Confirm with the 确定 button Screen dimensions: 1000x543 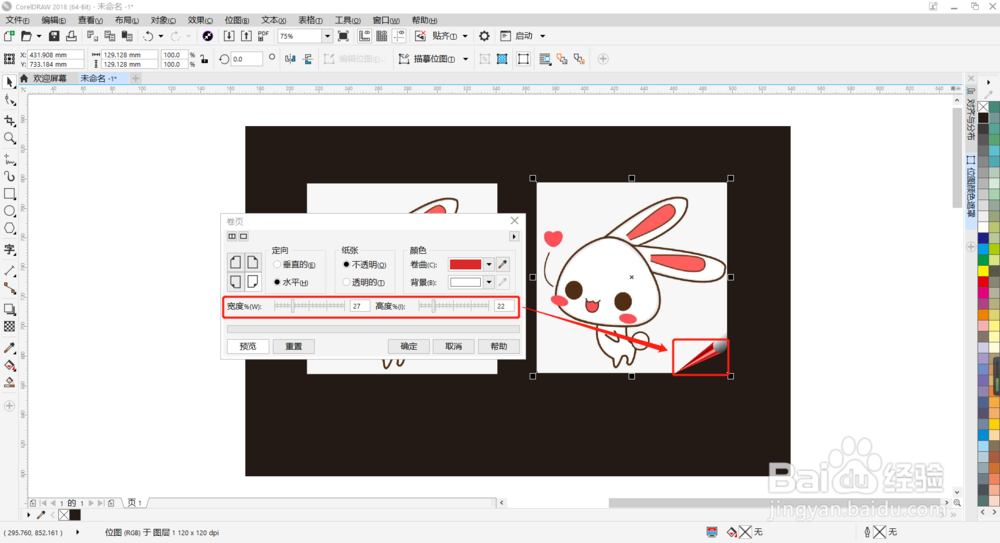click(409, 346)
